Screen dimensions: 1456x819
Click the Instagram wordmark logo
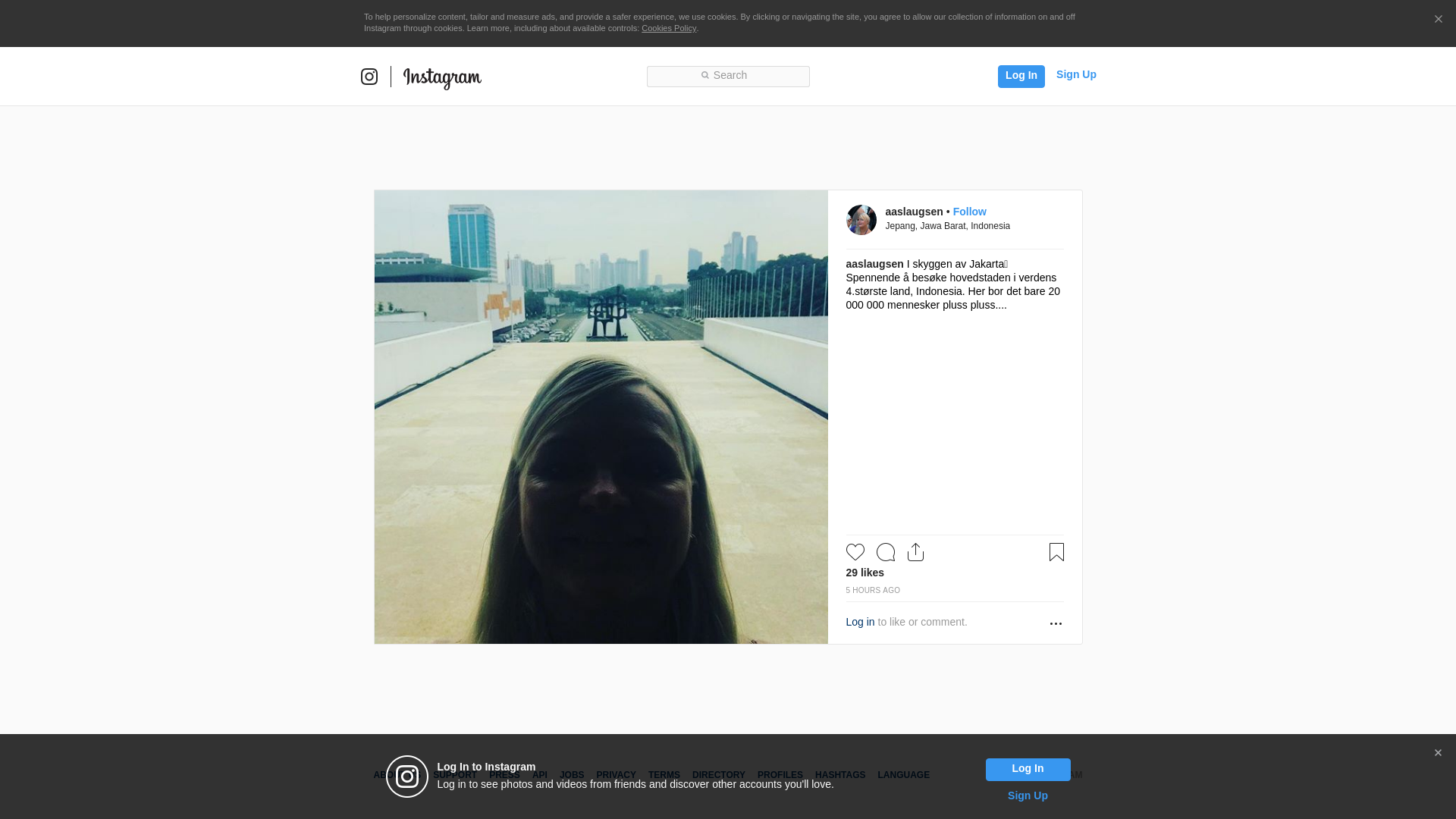442,77
